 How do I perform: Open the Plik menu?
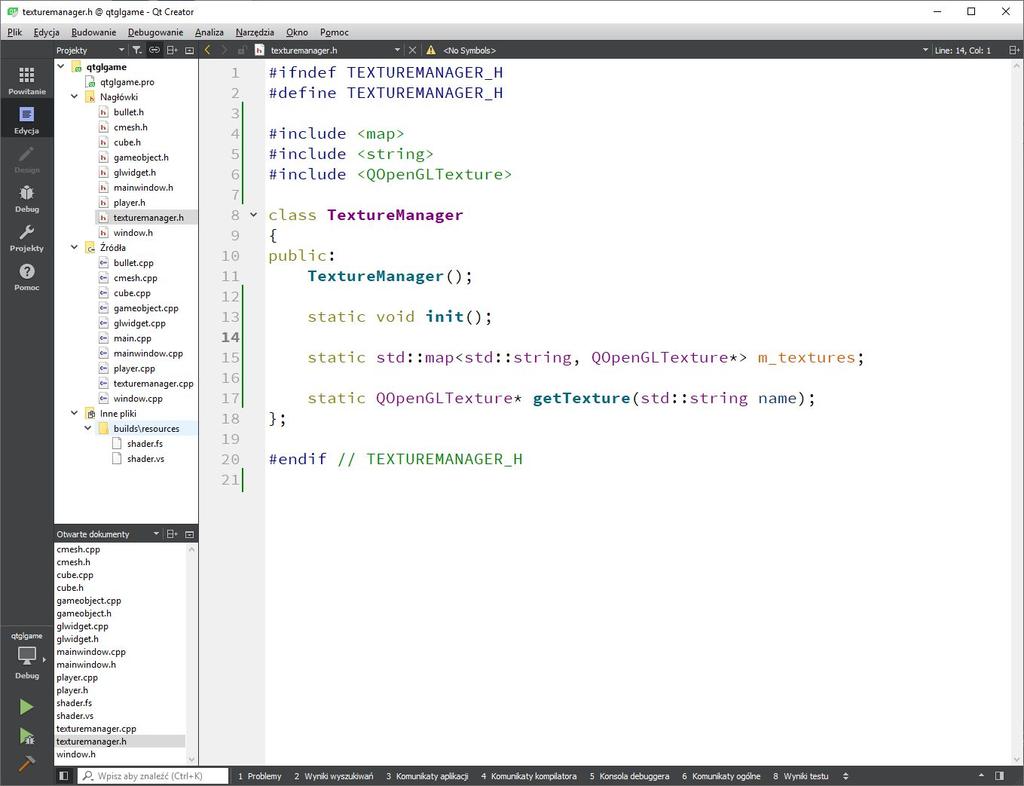[x=15, y=32]
